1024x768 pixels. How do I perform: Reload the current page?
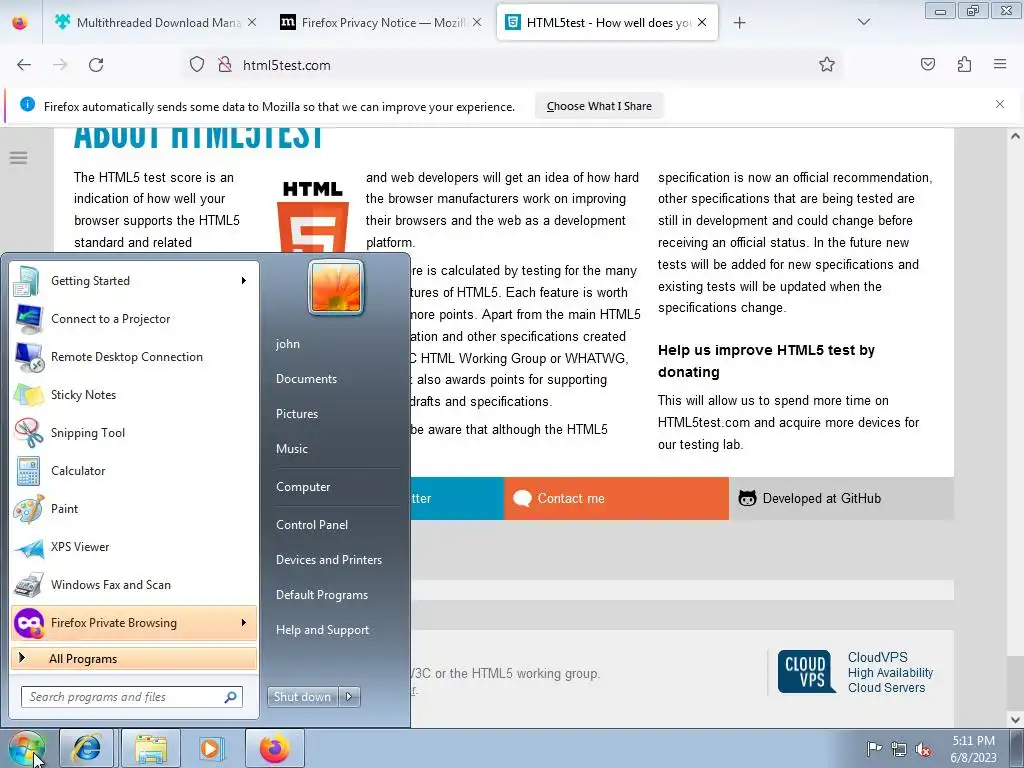coord(96,65)
